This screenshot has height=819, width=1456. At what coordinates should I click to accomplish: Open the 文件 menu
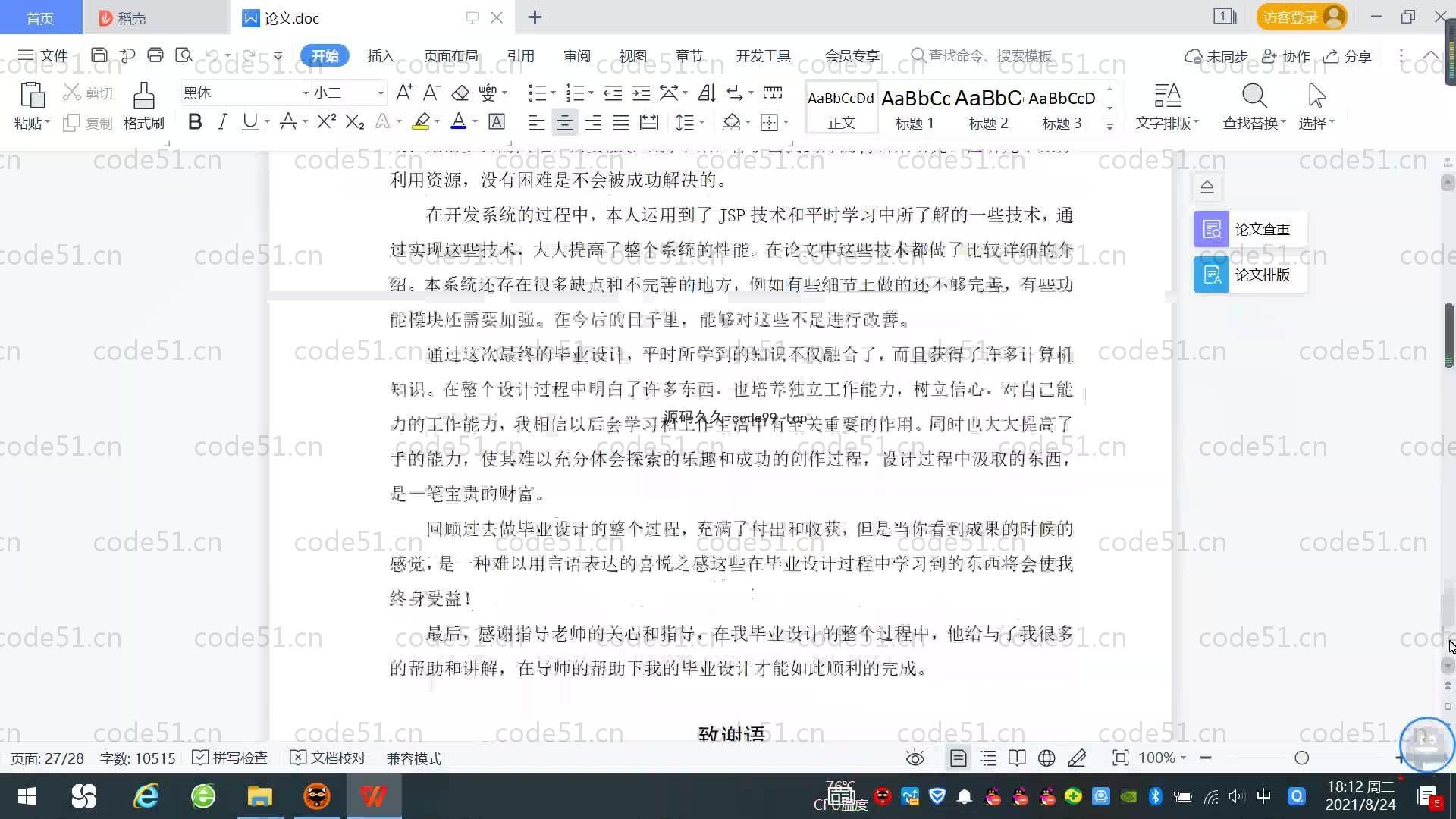(x=43, y=55)
